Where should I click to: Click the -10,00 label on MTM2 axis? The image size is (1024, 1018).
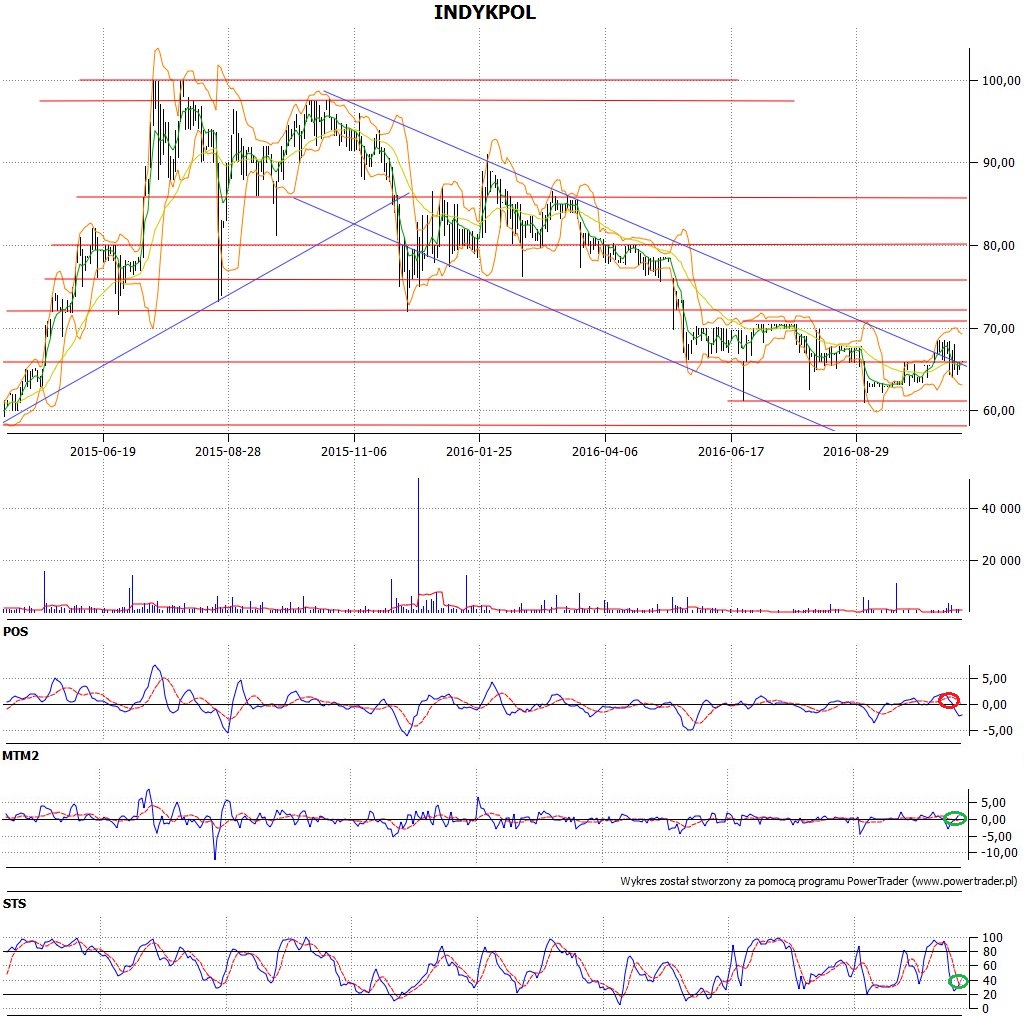point(1000,853)
